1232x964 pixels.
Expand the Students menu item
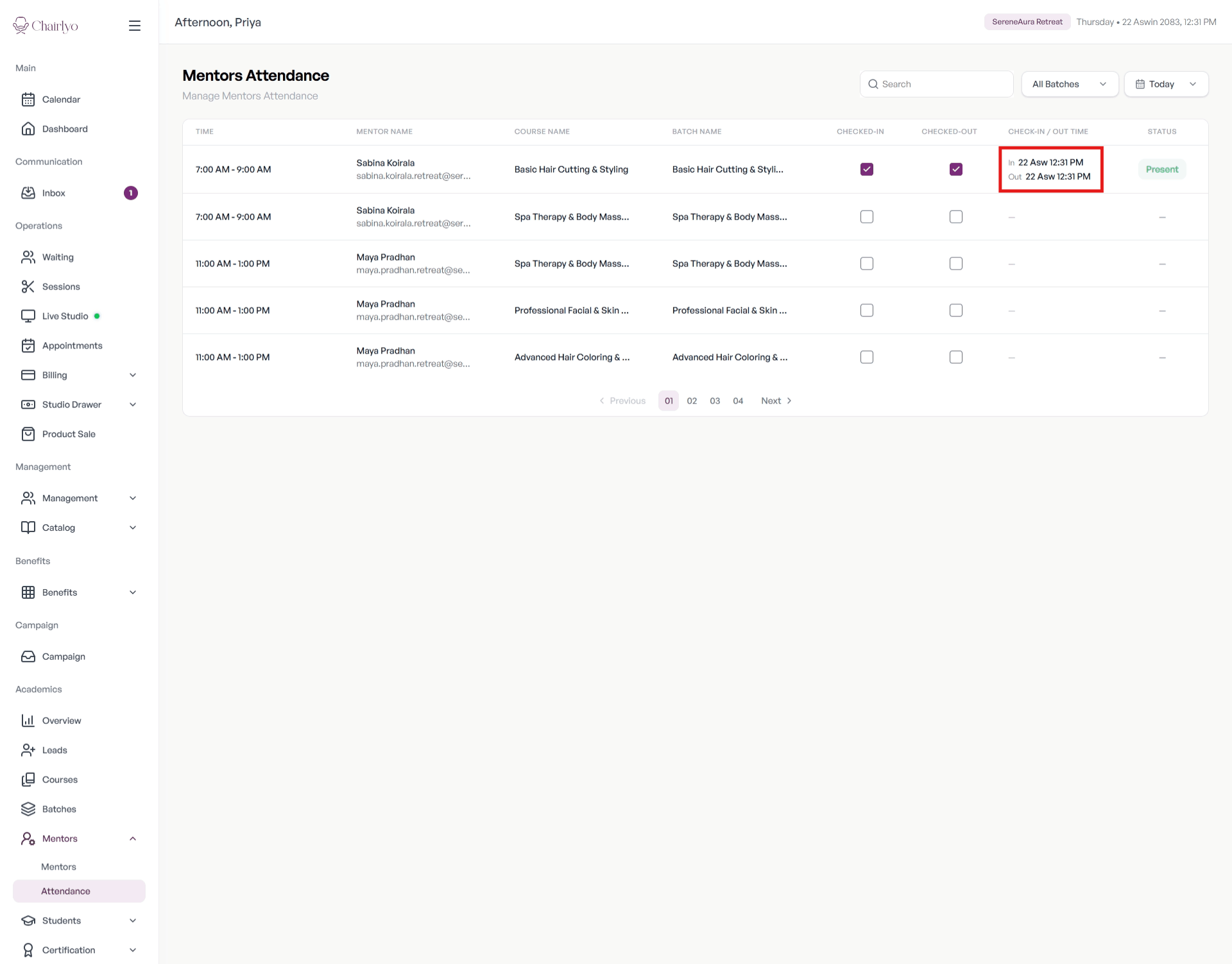click(x=79, y=921)
